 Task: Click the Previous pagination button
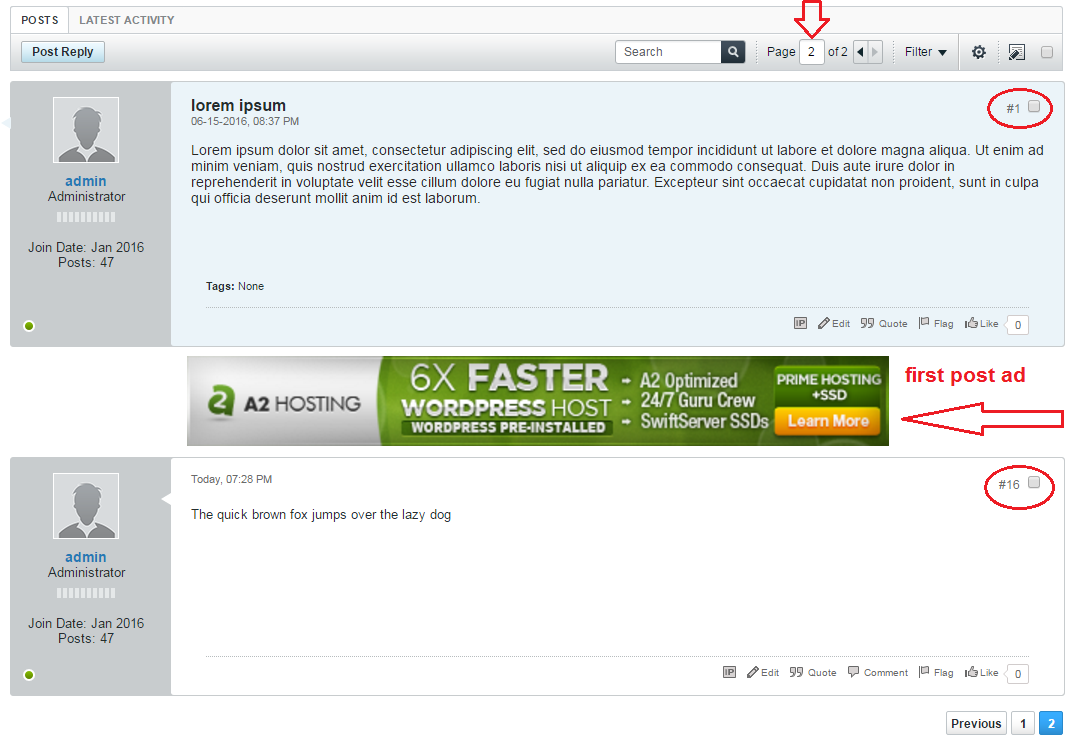point(976,723)
